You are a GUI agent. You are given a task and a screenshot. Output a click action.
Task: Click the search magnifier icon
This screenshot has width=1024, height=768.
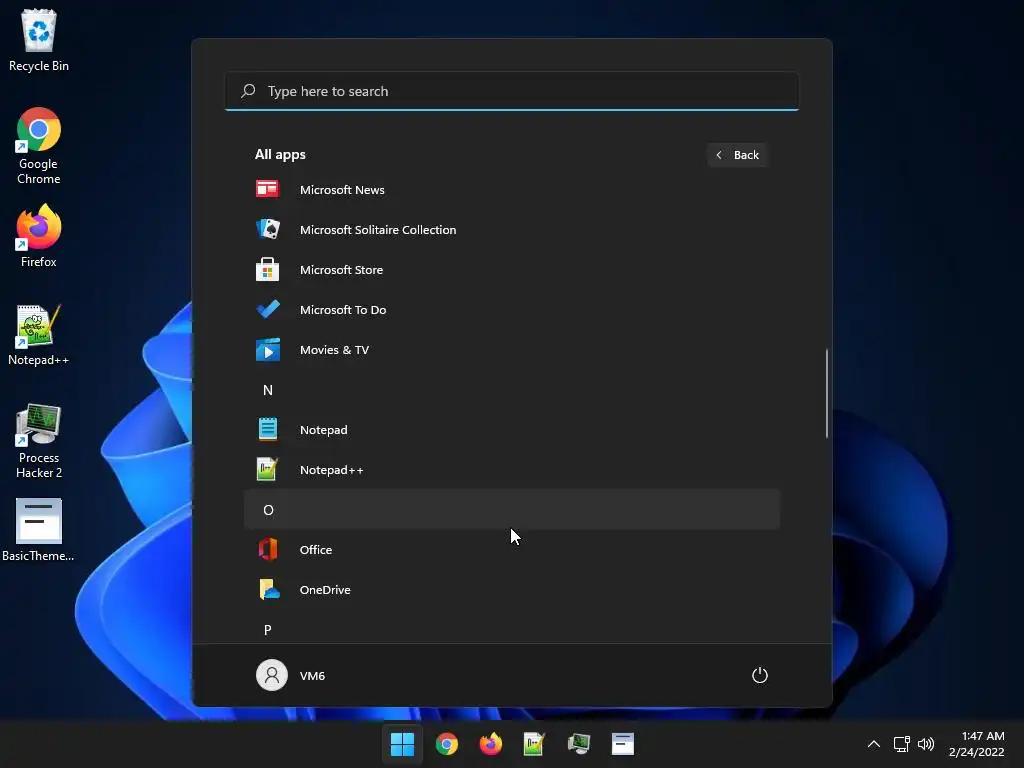(248, 91)
